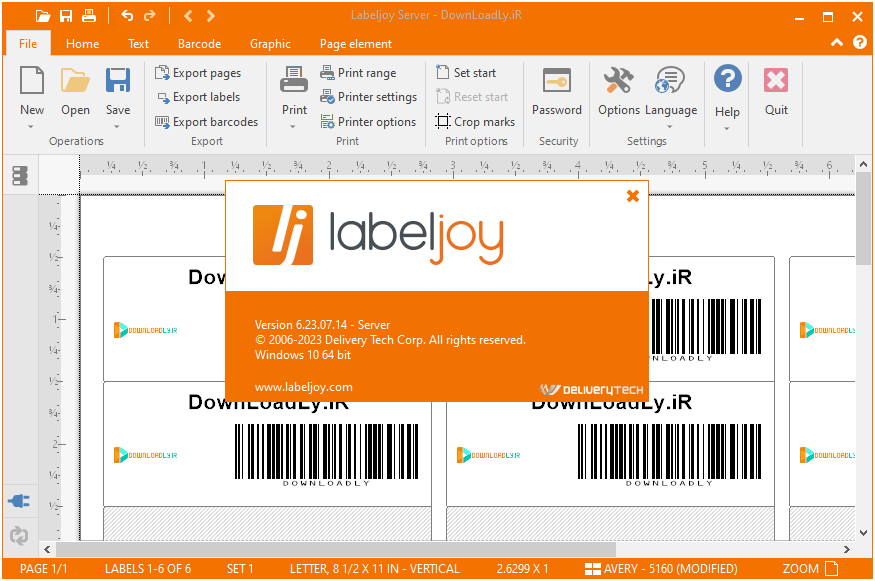This screenshot has height=581, width=875.
Task: Click Export pages
Action: point(198,73)
